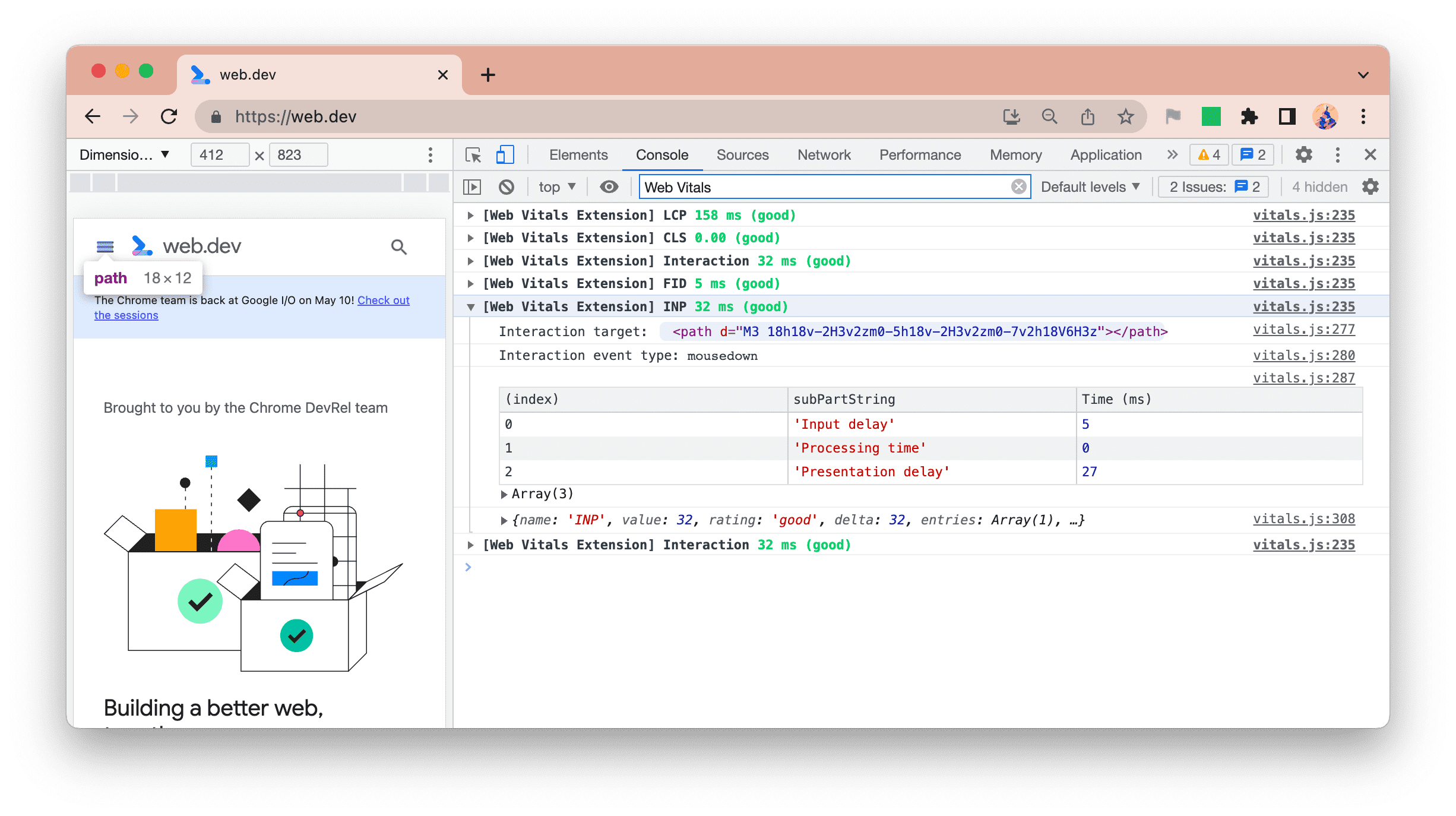Toggle the log filter eye icon
The height and width of the screenshot is (816, 1456).
pyautogui.click(x=608, y=187)
